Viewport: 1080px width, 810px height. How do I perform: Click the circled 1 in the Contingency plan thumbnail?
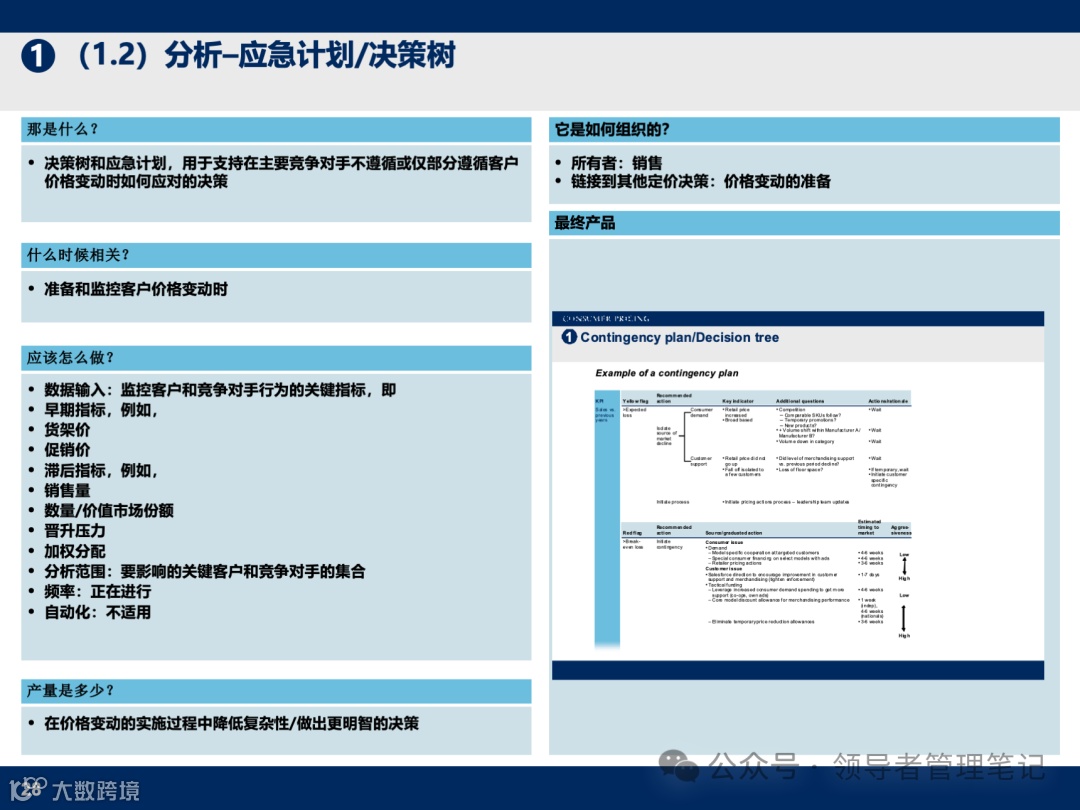(x=569, y=337)
